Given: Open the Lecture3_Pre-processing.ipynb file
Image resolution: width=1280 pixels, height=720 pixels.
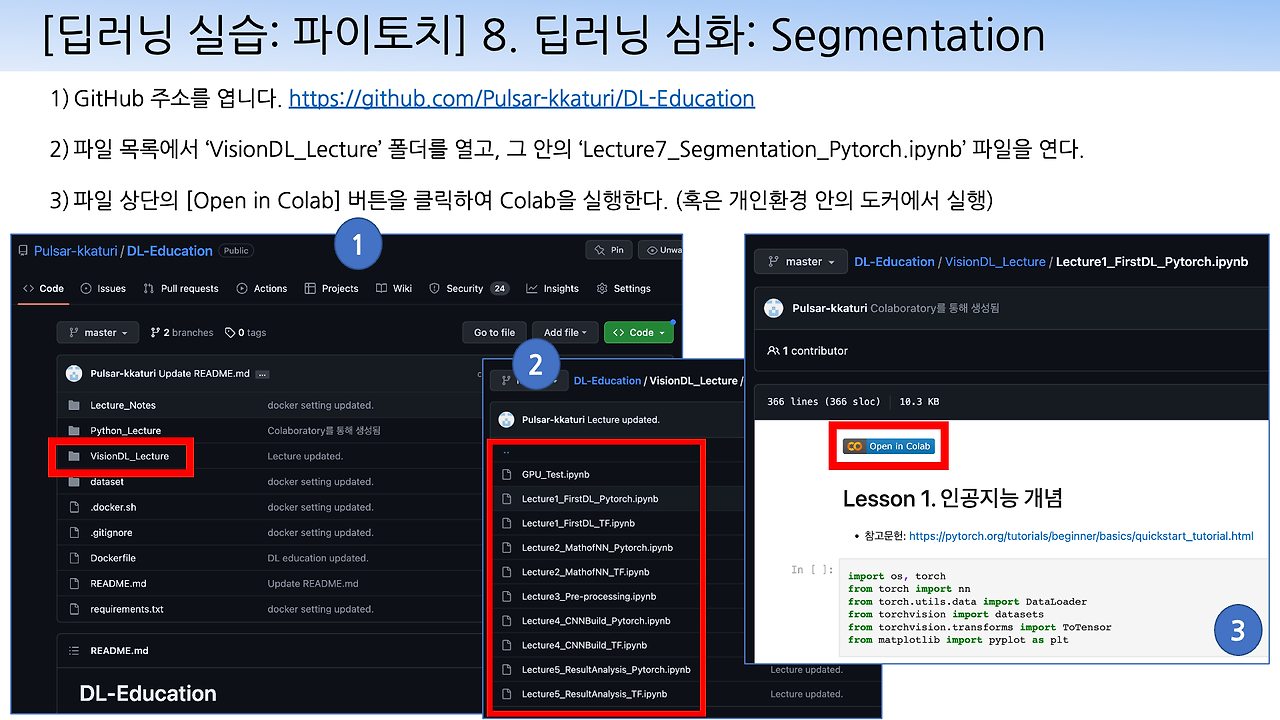Looking at the screenshot, I should coord(589,596).
